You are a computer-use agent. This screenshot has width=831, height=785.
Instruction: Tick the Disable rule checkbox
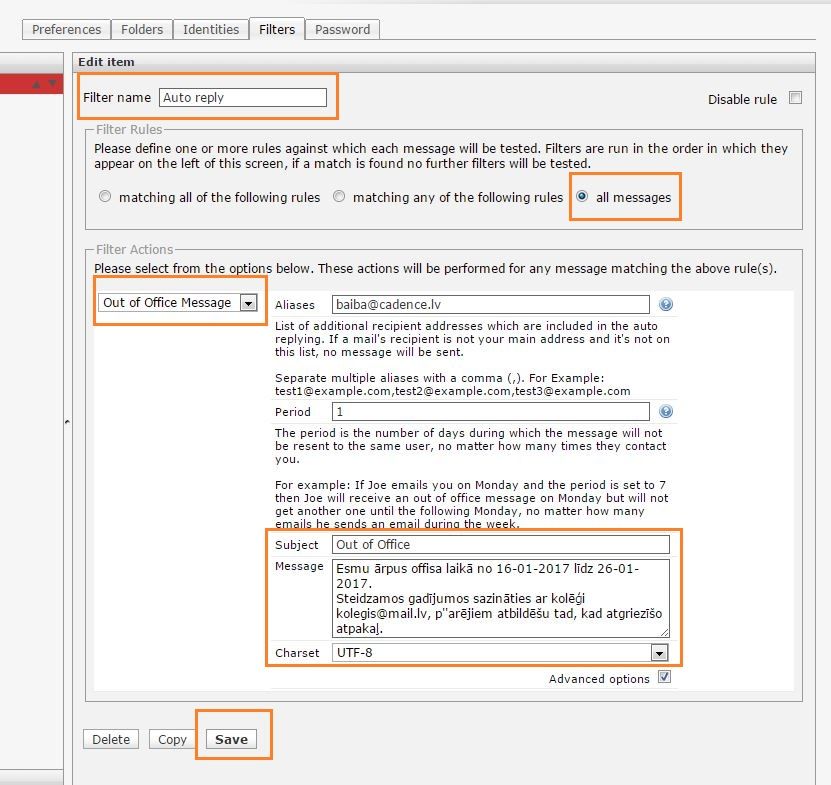point(795,98)
